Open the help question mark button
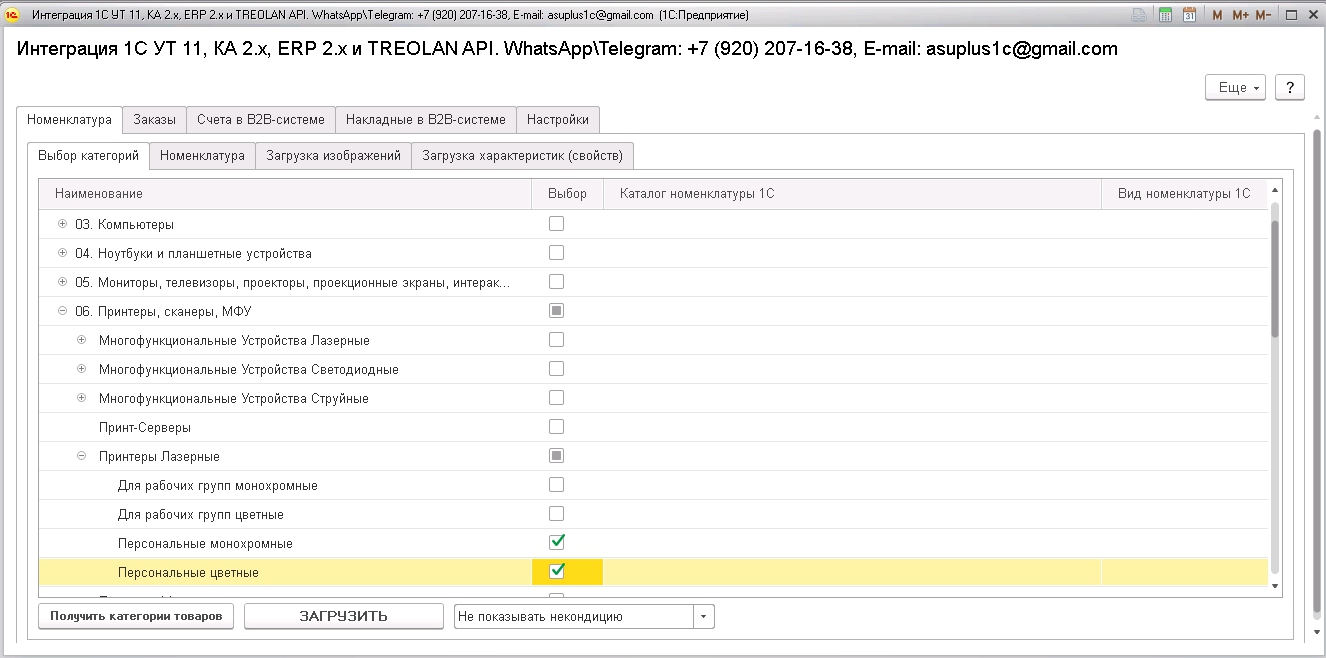 click(x=1290, y=87)
